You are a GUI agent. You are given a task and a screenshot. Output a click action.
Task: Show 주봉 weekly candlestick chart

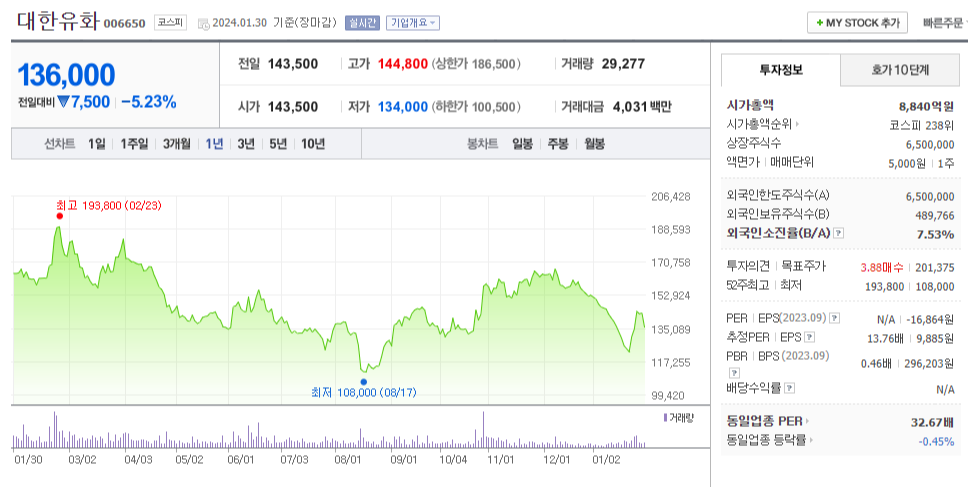click(558, 144)
